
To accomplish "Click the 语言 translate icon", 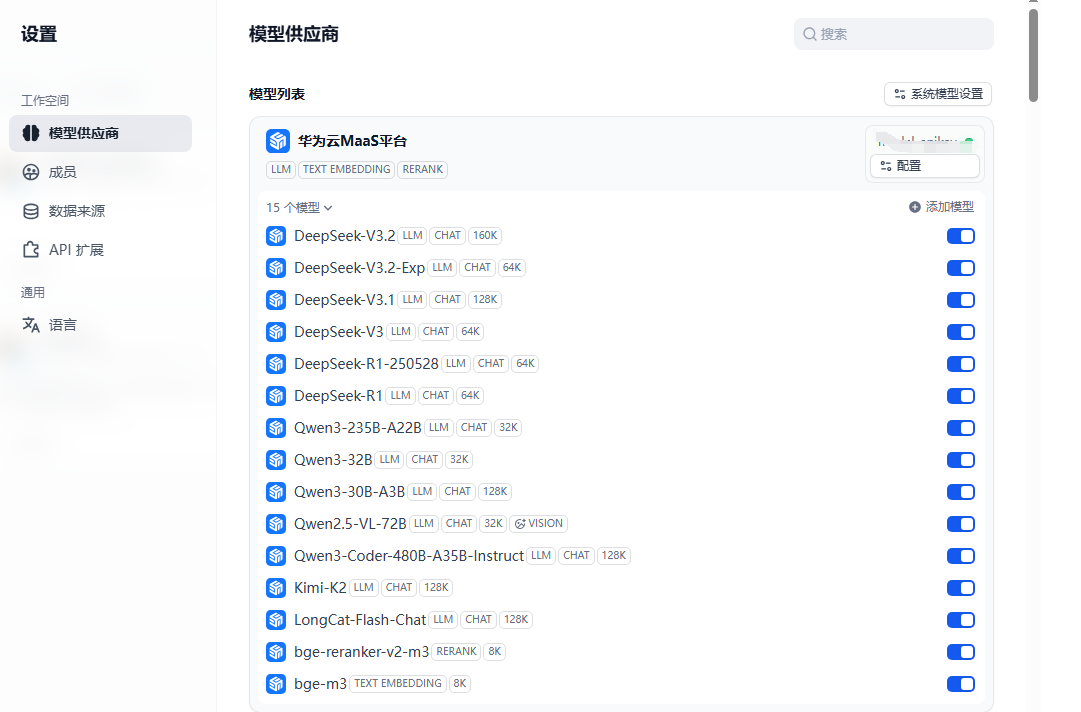I will [x=31, y=325].
